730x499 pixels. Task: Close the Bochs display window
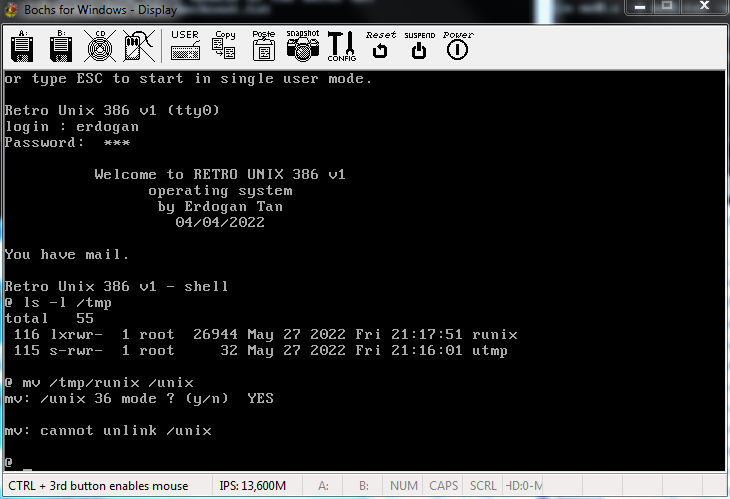pyautogui.click(x=704, y=7)
